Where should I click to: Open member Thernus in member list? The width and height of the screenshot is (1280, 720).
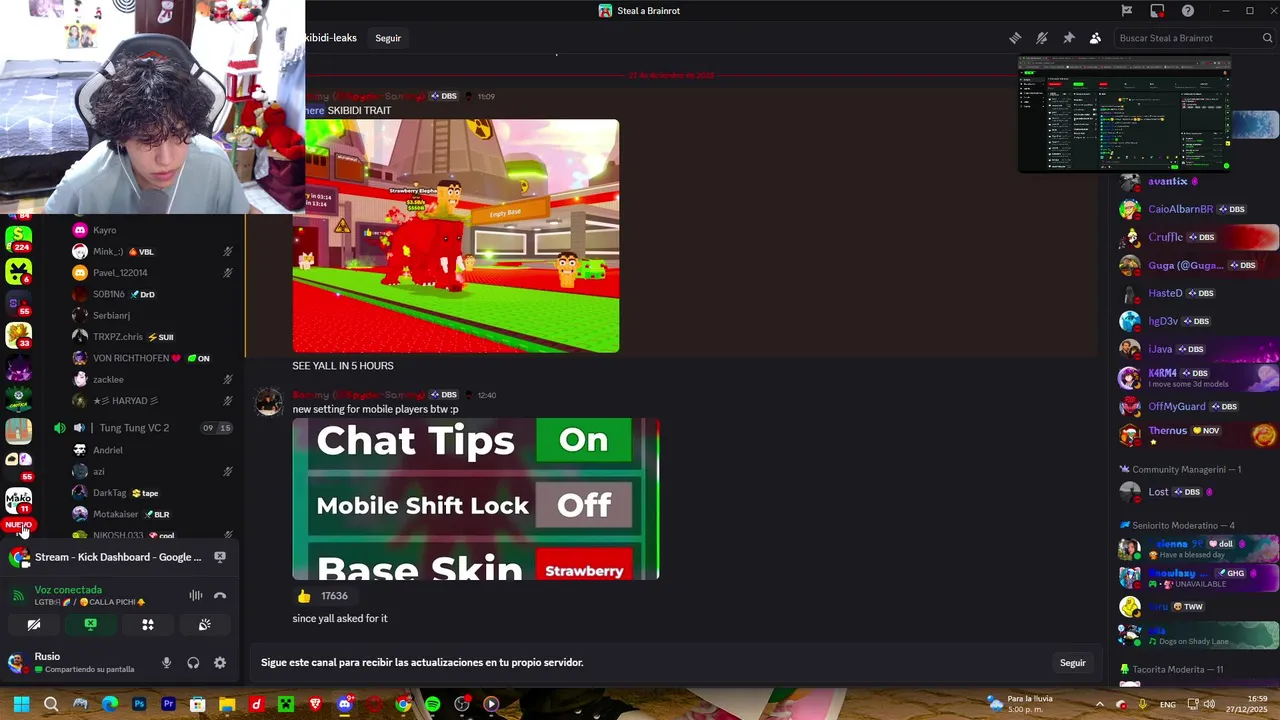point(1196,435)
